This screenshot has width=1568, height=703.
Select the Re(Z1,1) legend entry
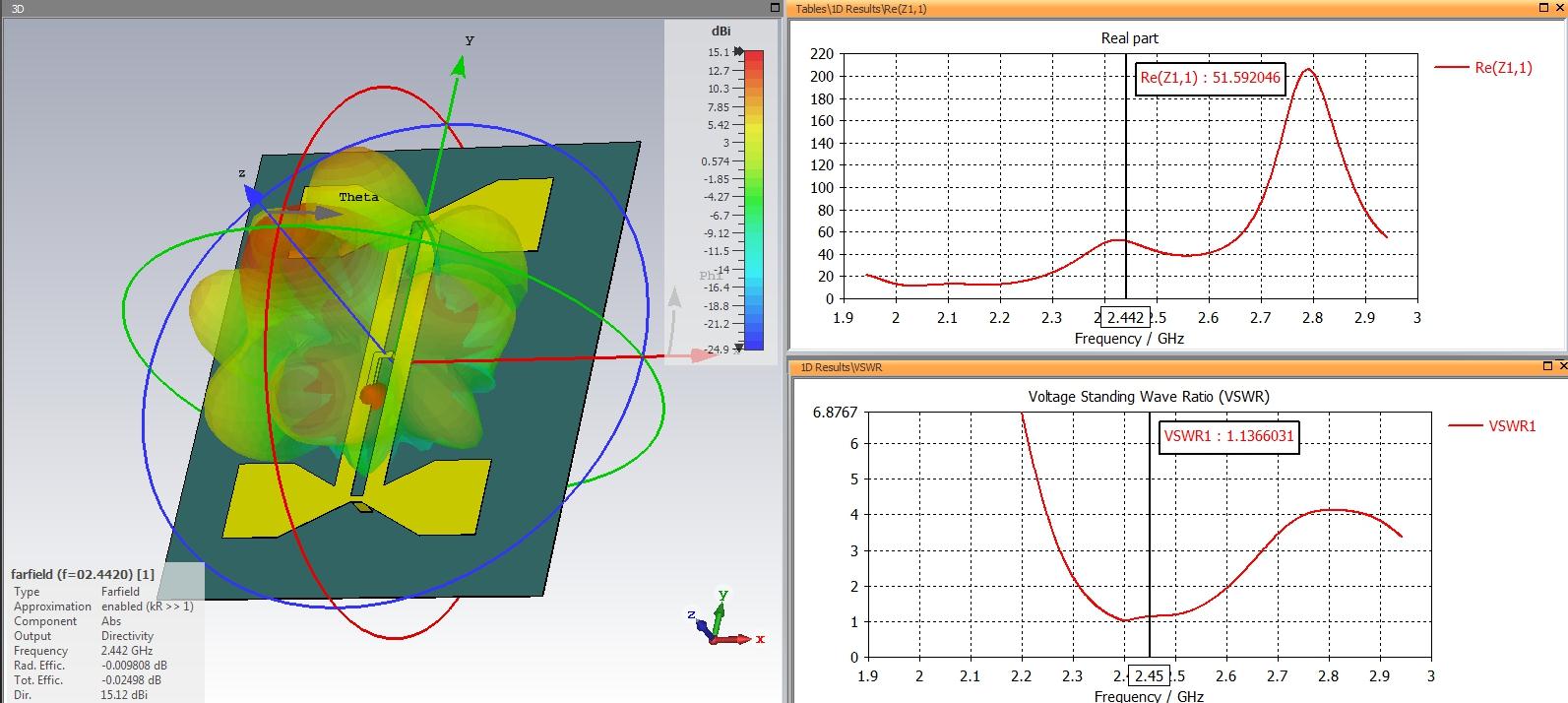1483,67
